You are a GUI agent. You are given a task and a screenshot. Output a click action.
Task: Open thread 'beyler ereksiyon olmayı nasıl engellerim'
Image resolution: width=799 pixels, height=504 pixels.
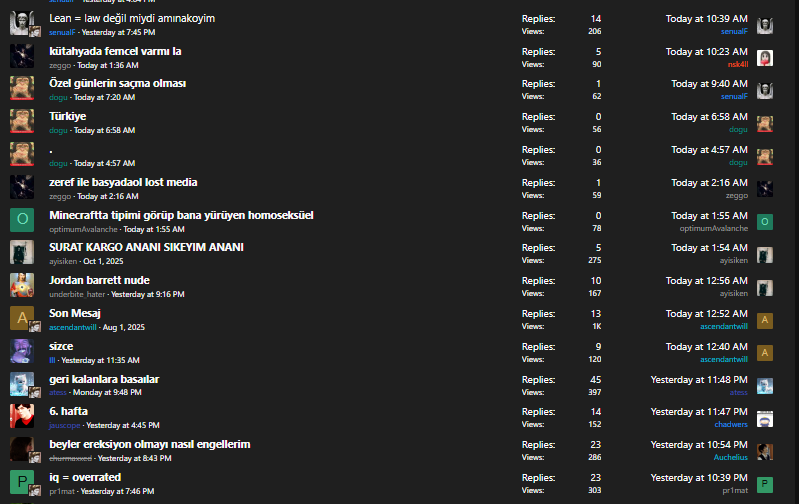[149, 444]
